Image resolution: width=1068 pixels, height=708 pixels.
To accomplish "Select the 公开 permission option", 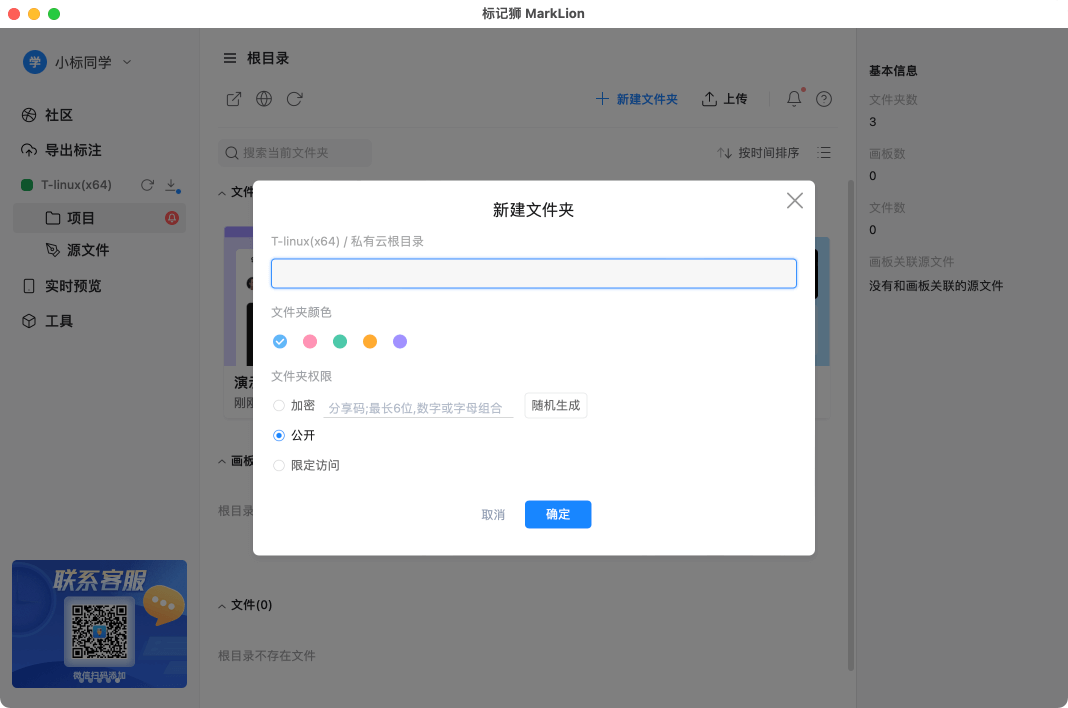I will tap(278, 435).
